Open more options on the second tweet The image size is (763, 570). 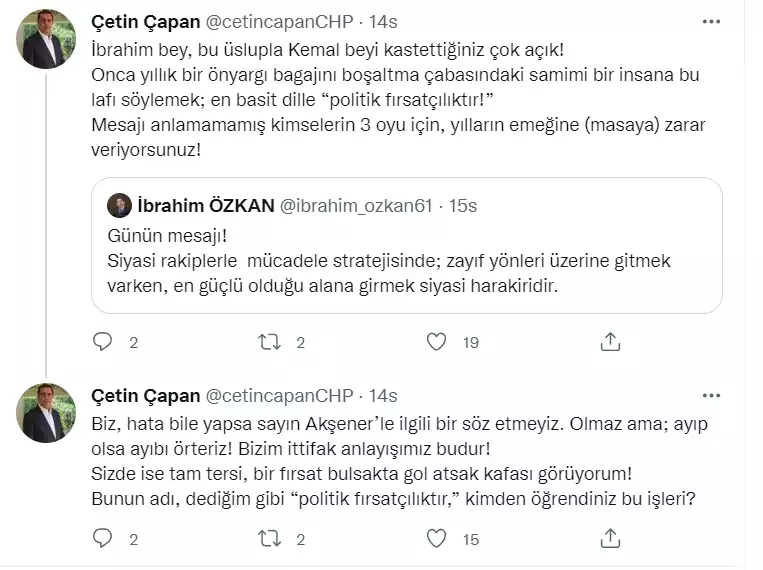(711, 395)
